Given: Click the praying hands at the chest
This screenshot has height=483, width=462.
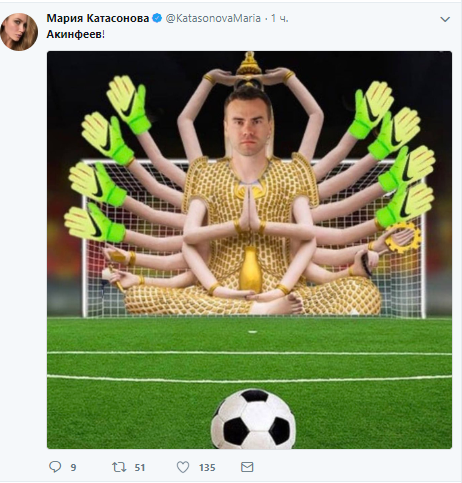Looking at the screenshot, I should point(249,209).
